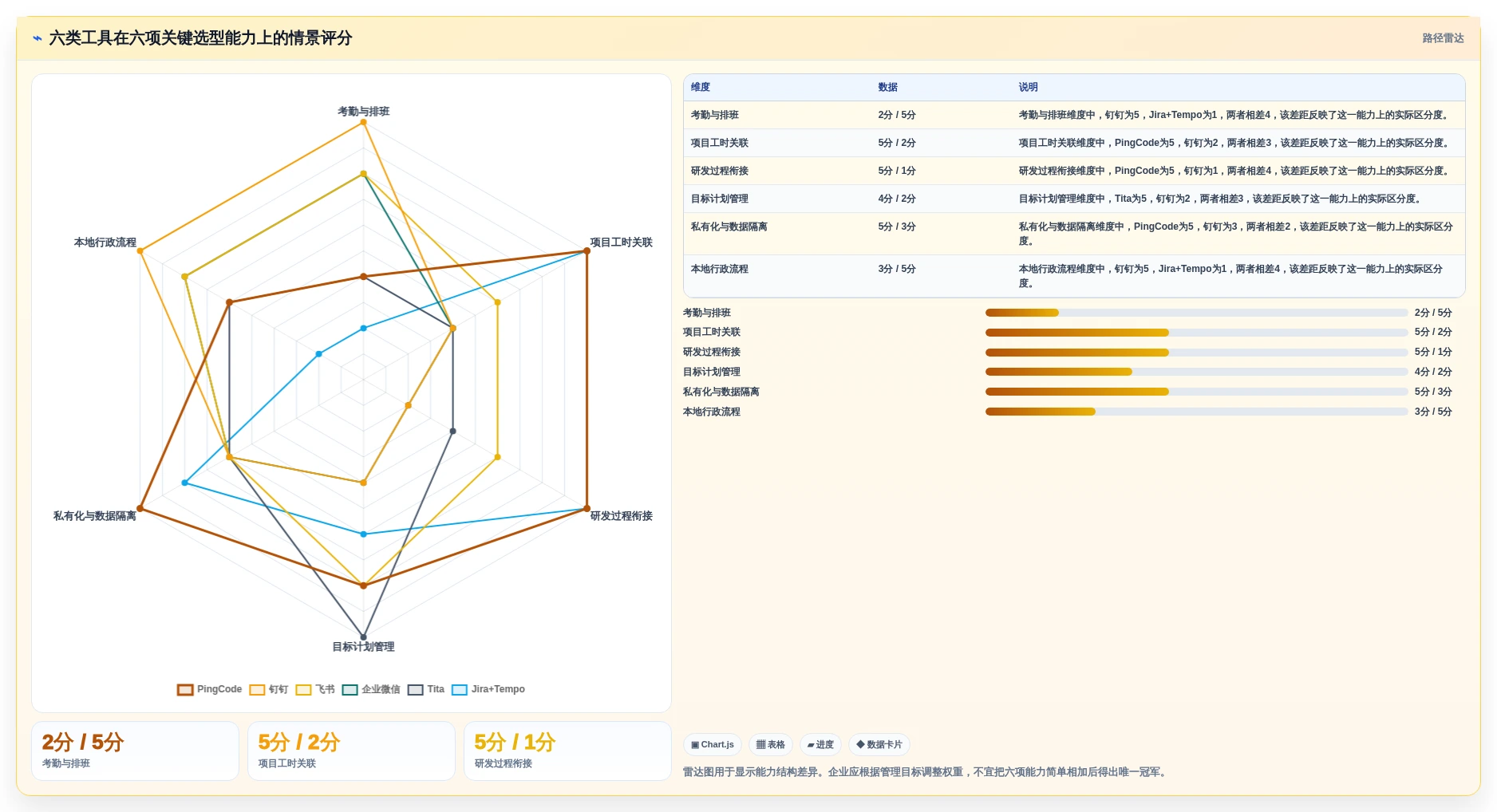Hide the 企业微信 series in legend
The height and width of the screenshot is (812, 1497).
[350, 690]
